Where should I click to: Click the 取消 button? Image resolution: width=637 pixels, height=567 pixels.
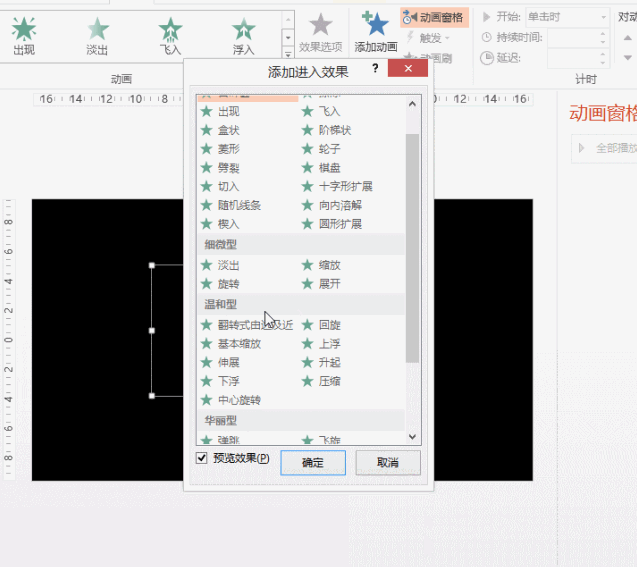tap(388, 463)
